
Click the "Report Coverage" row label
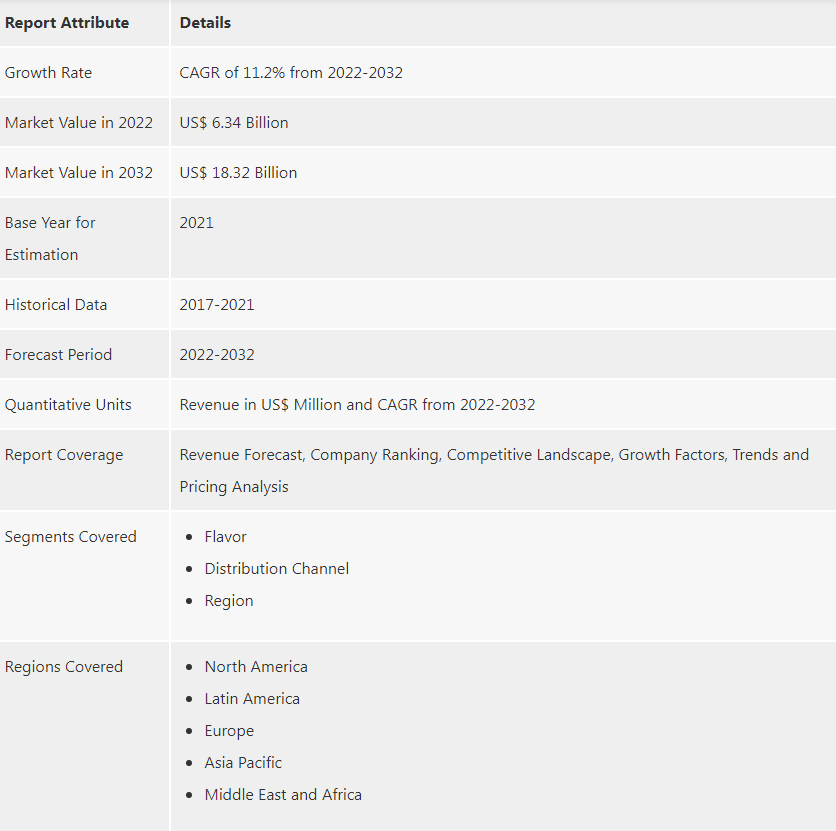[64, 454]
